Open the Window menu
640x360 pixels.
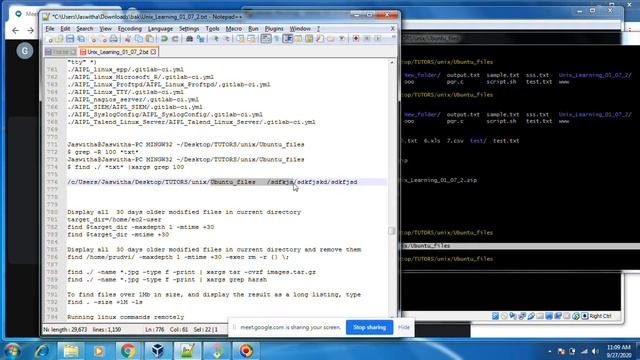coord(300,29)
